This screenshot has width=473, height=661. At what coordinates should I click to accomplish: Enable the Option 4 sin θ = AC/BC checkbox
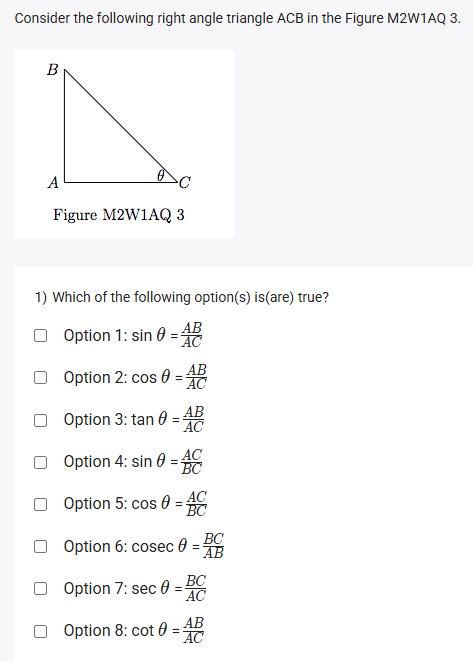40,462
